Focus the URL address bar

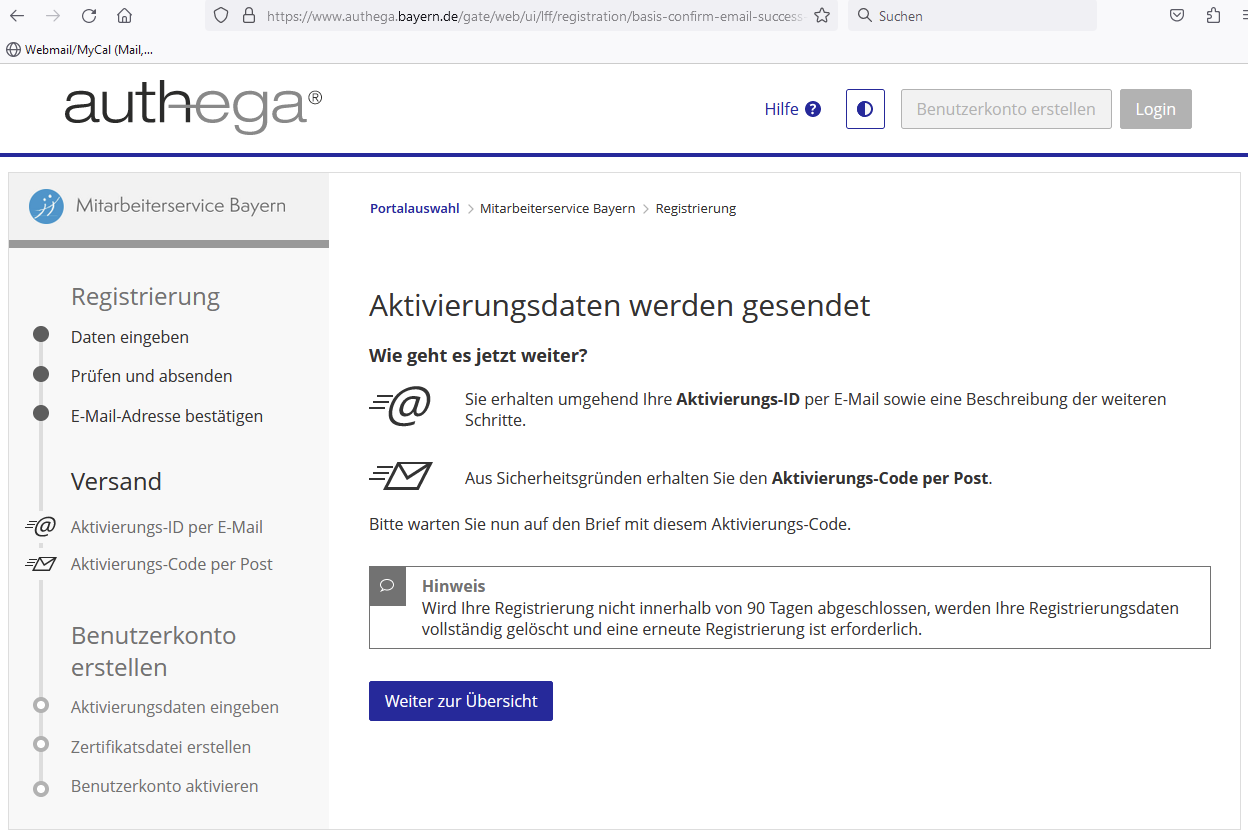click(x=530, y=16)
